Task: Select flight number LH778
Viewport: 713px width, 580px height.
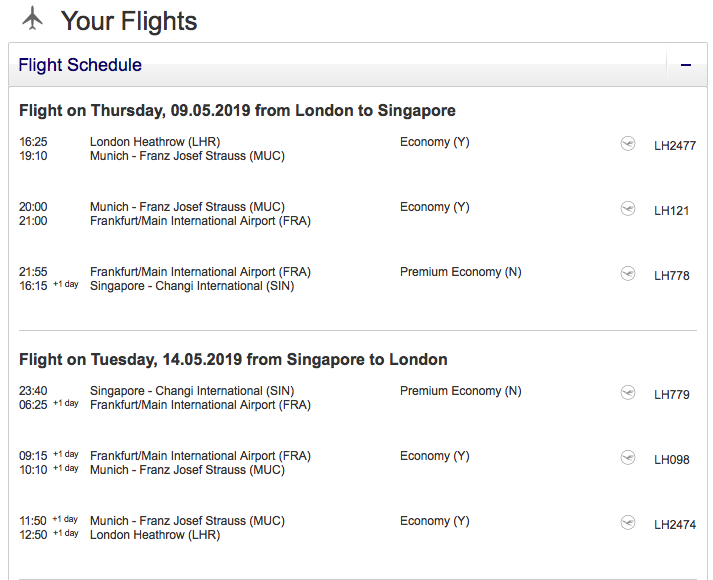Action: [671, 276]
